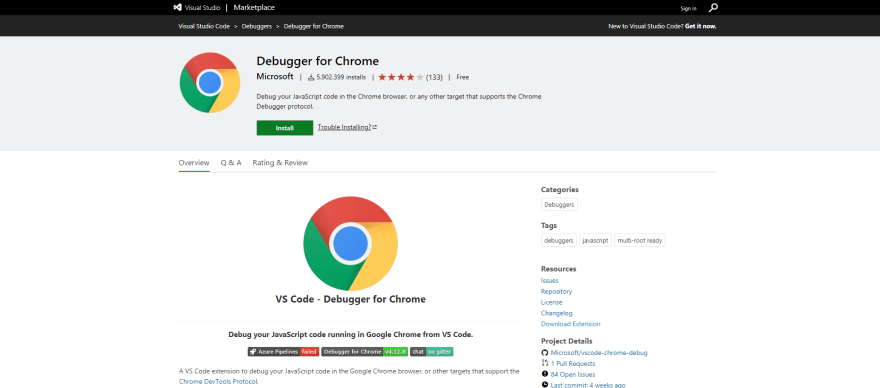
Task: Go to Debuggers breadcrumb
Action: pyautogui.click(x=257, y=26)
